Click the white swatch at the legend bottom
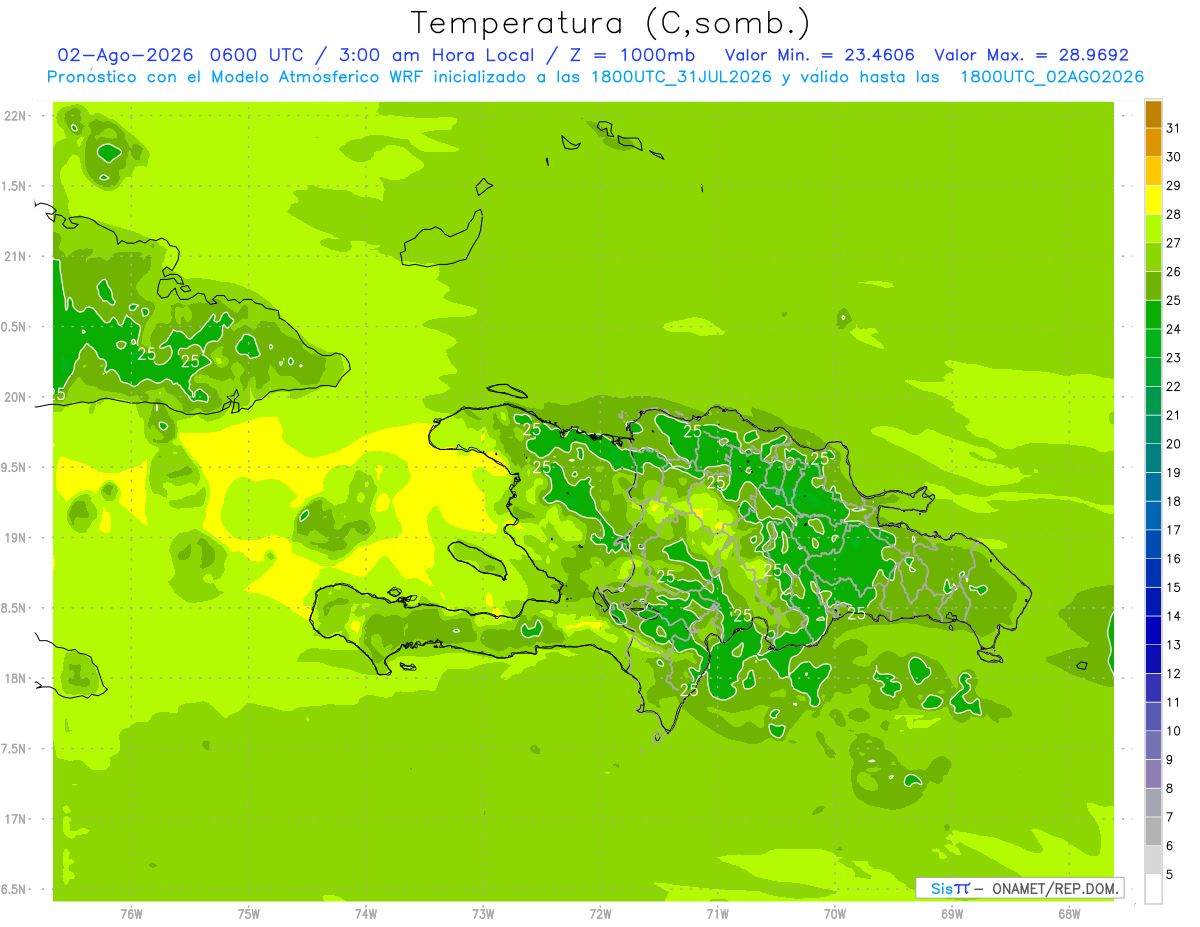Image resolution: width=1200 pixels, height=927 pixels. click(x=1153, y=889)
